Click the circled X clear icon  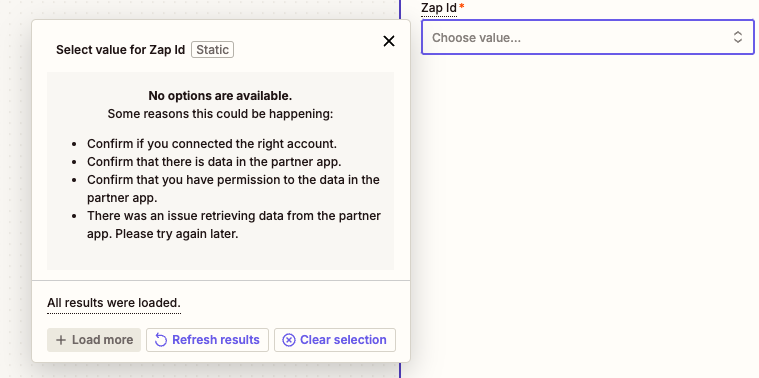click(x=288, y=340)
